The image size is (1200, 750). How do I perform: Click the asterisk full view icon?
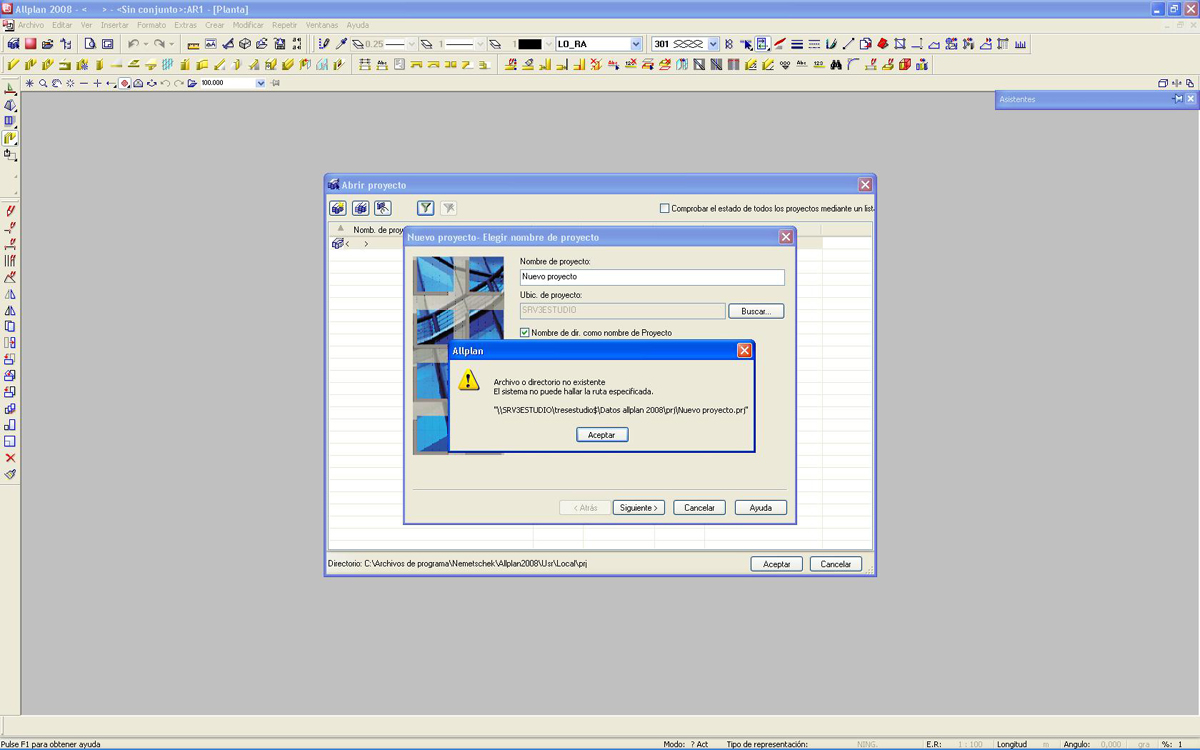coord(29,83)
